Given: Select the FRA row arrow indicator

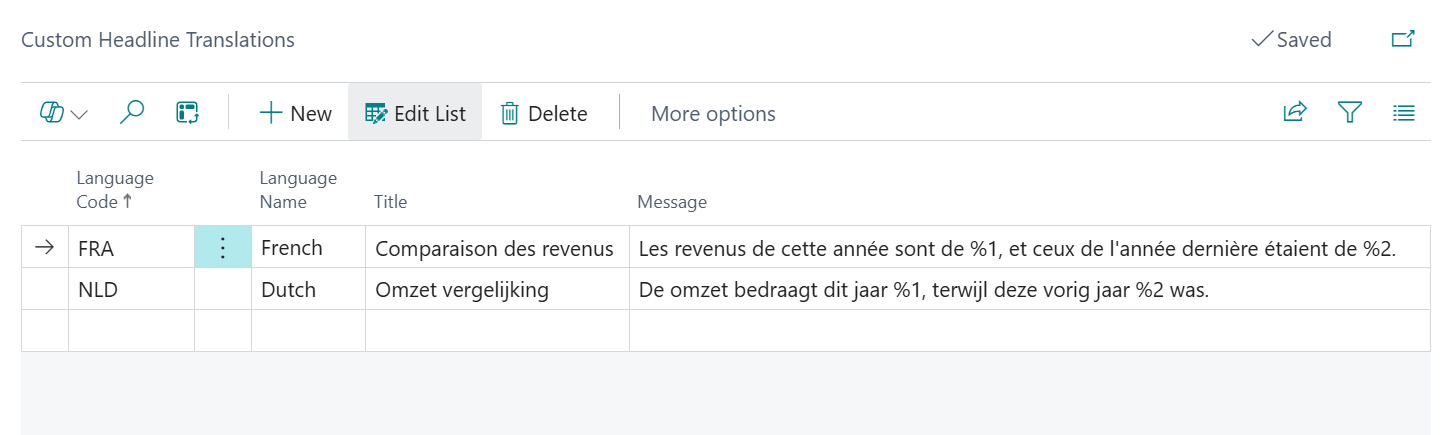Looking at the screenshot, I should click(x=44, y=248).
